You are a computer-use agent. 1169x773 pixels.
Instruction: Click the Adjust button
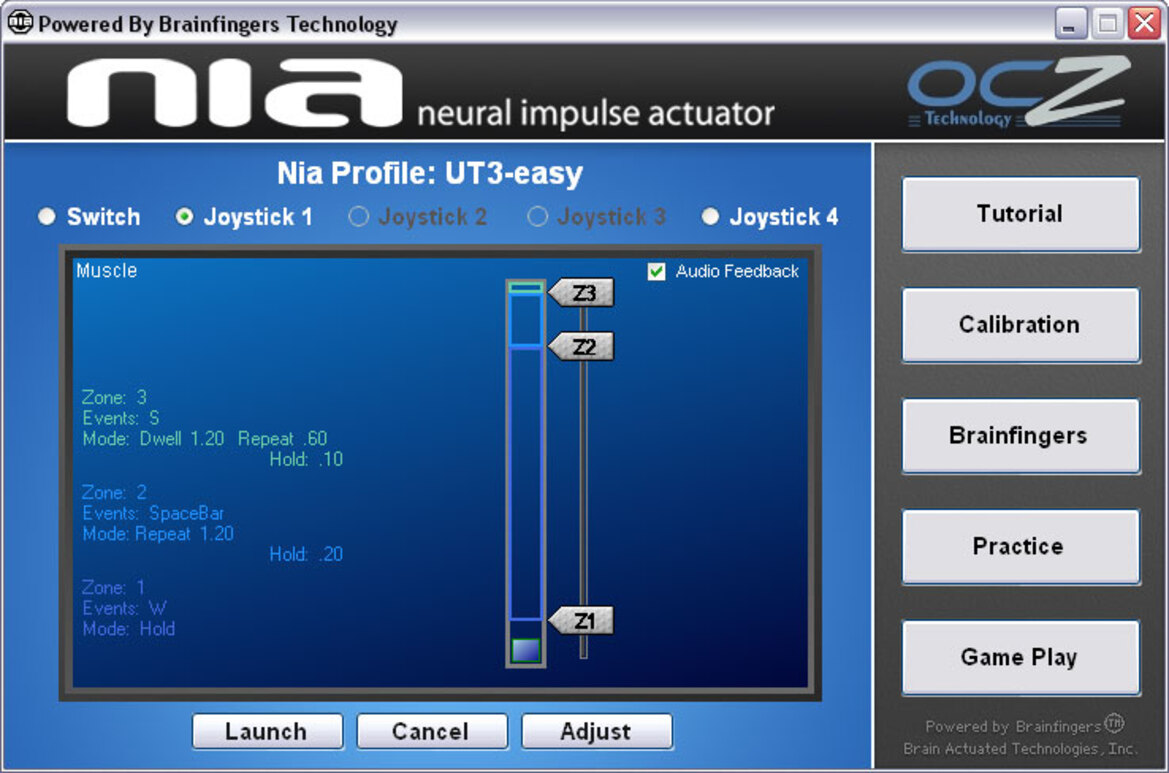[596, 731]
